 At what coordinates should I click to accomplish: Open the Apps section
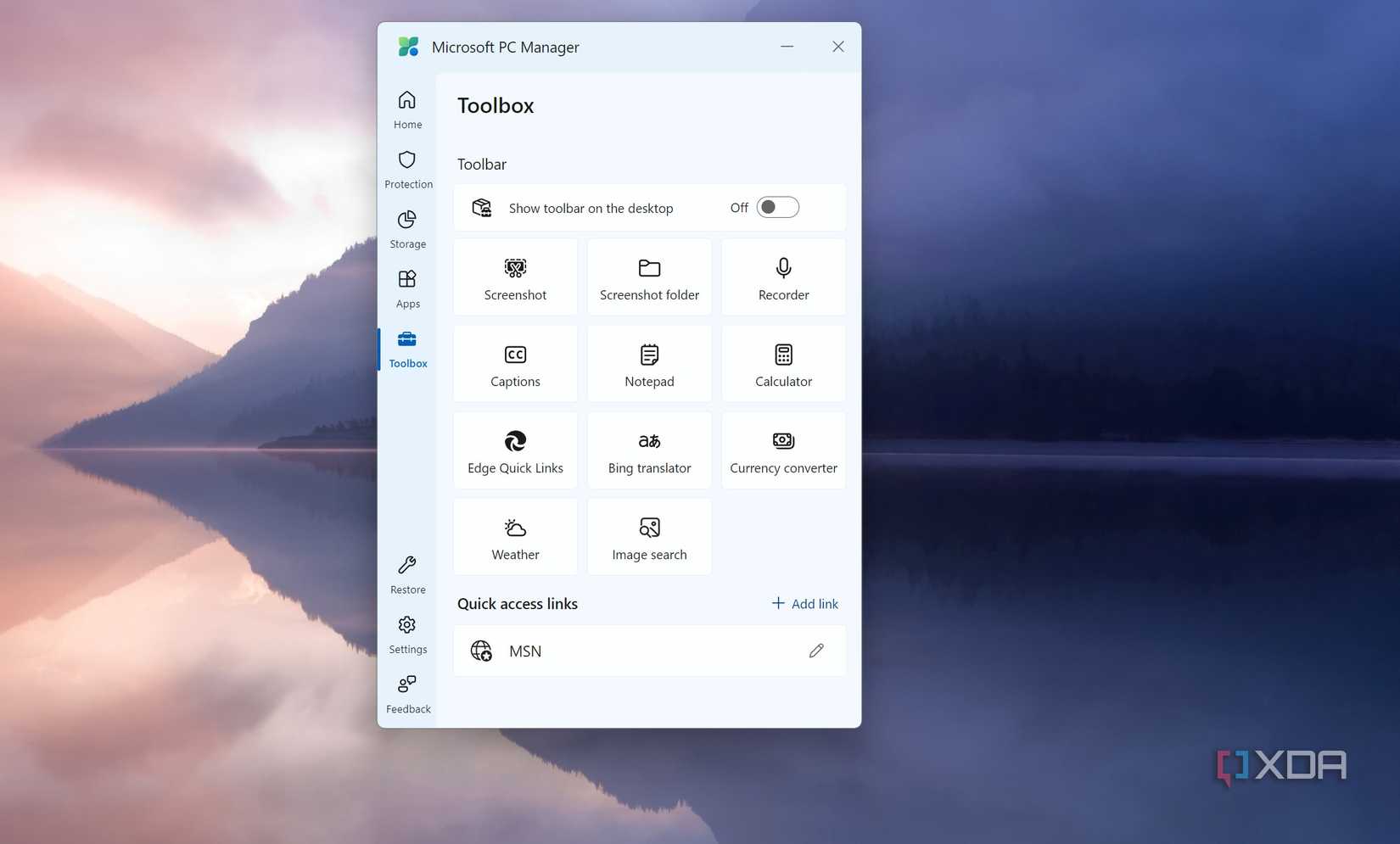pos(407,288)
